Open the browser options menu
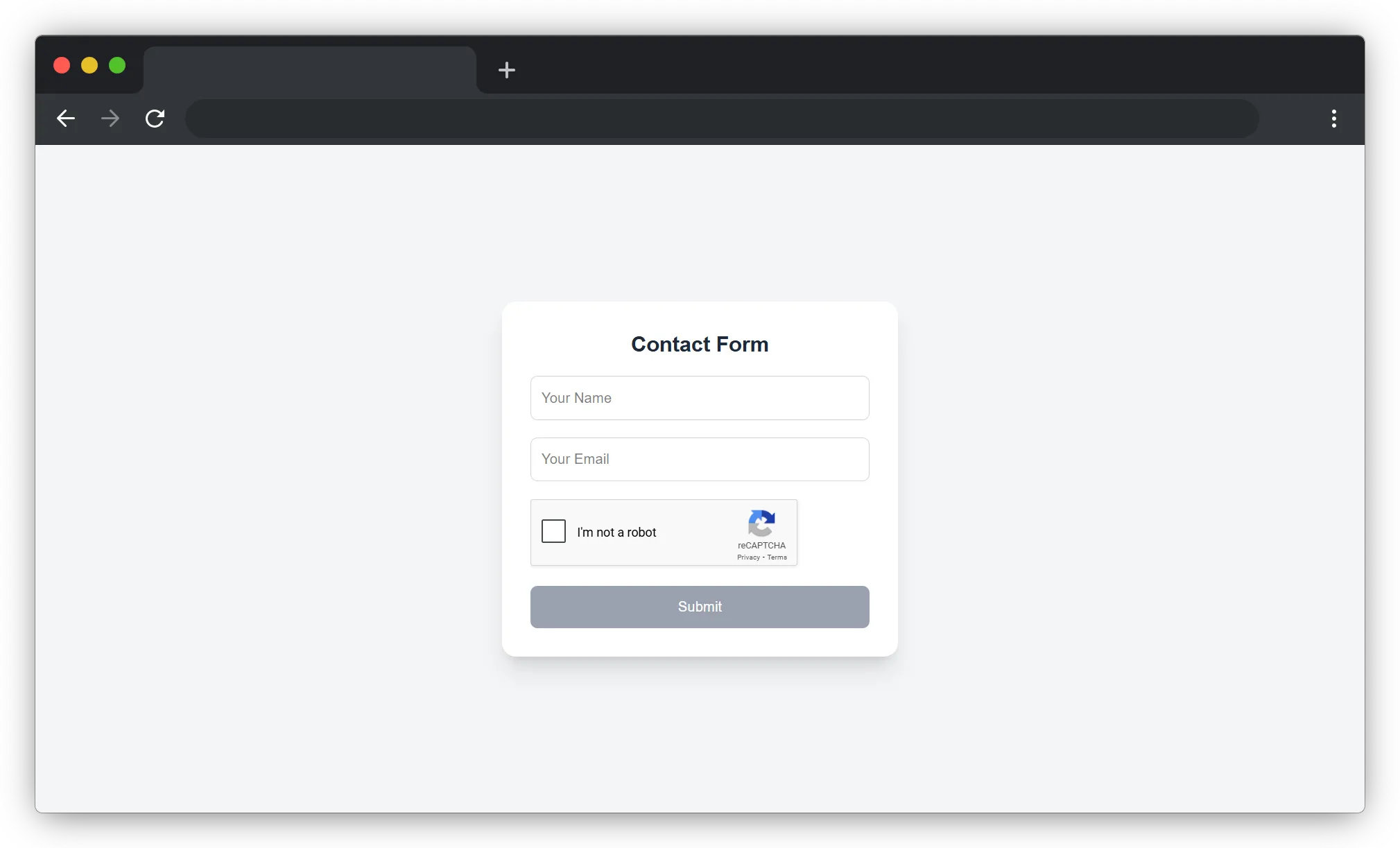 click(x=1334, y=119)
